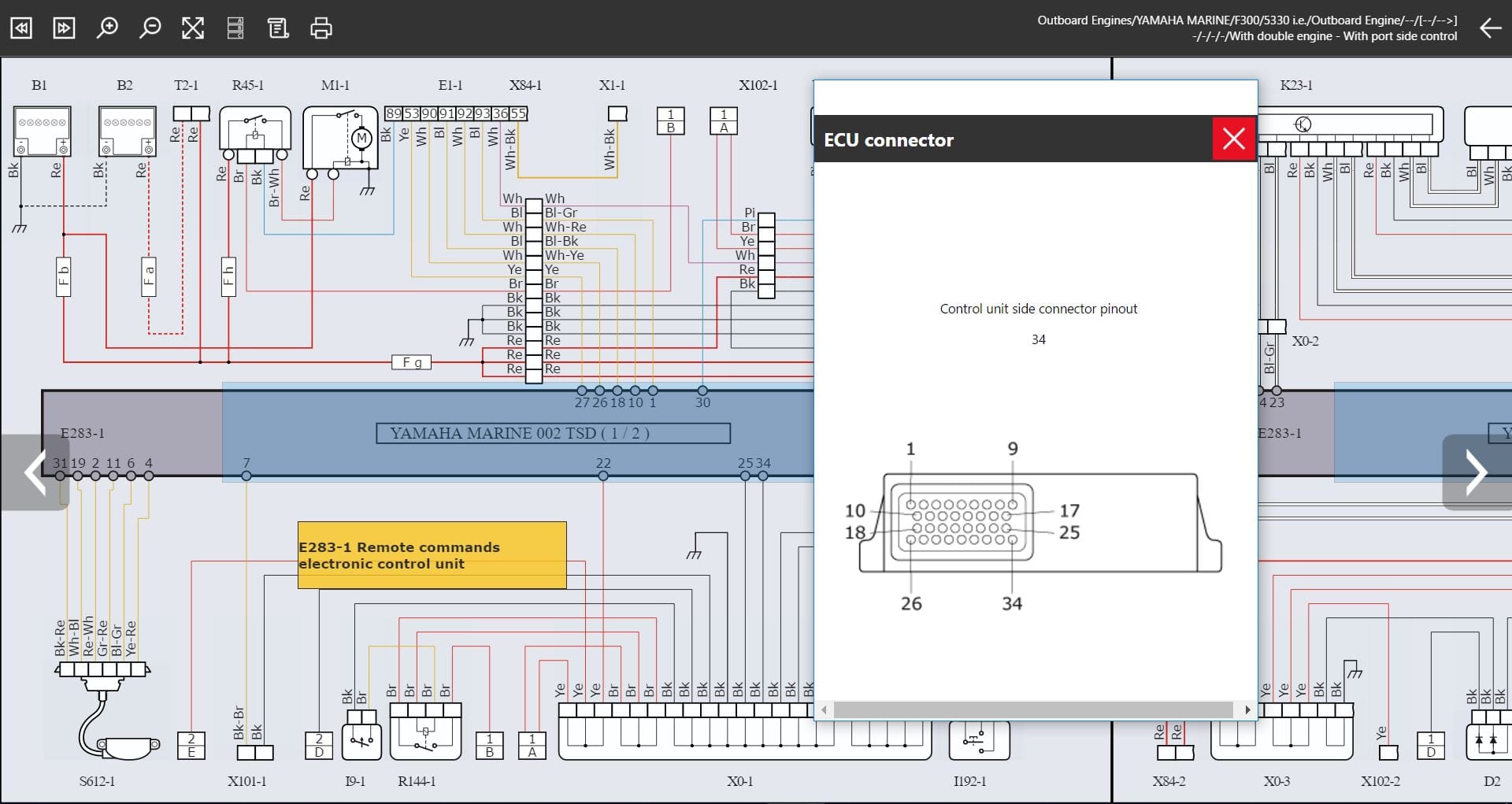Select the B2 battery symbol
Screen dimensions: 1512x804
128,132
